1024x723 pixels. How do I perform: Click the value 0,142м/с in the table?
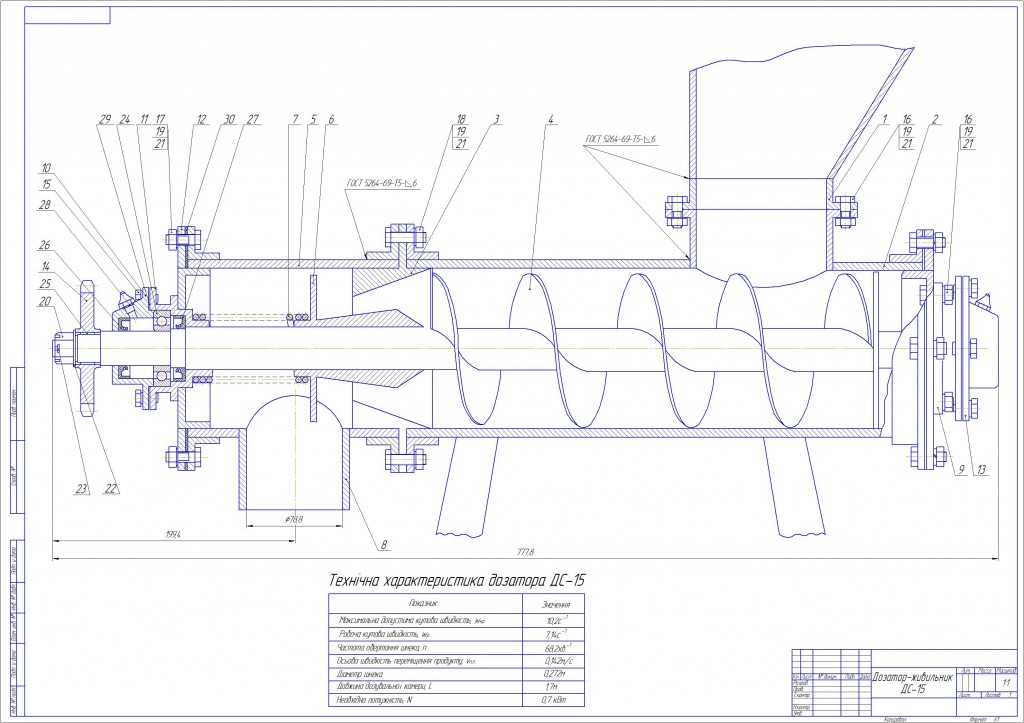tap(558, 661)
